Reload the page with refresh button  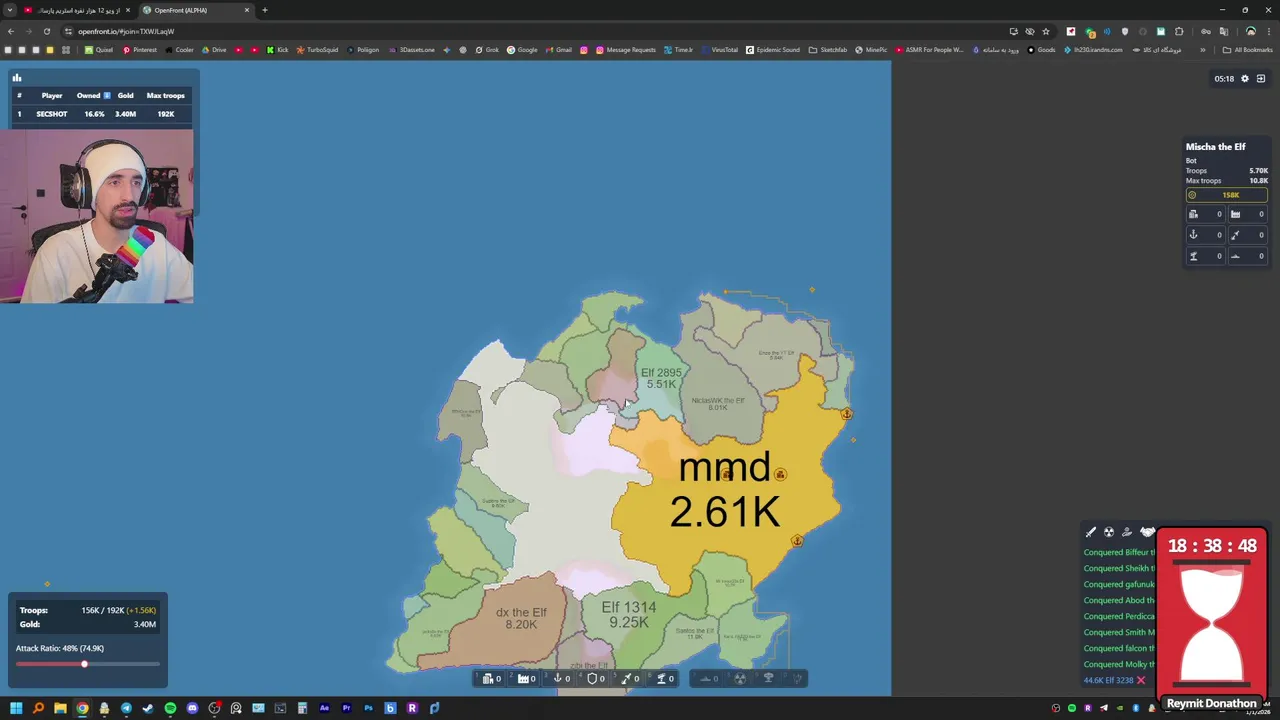pos(46,31)
